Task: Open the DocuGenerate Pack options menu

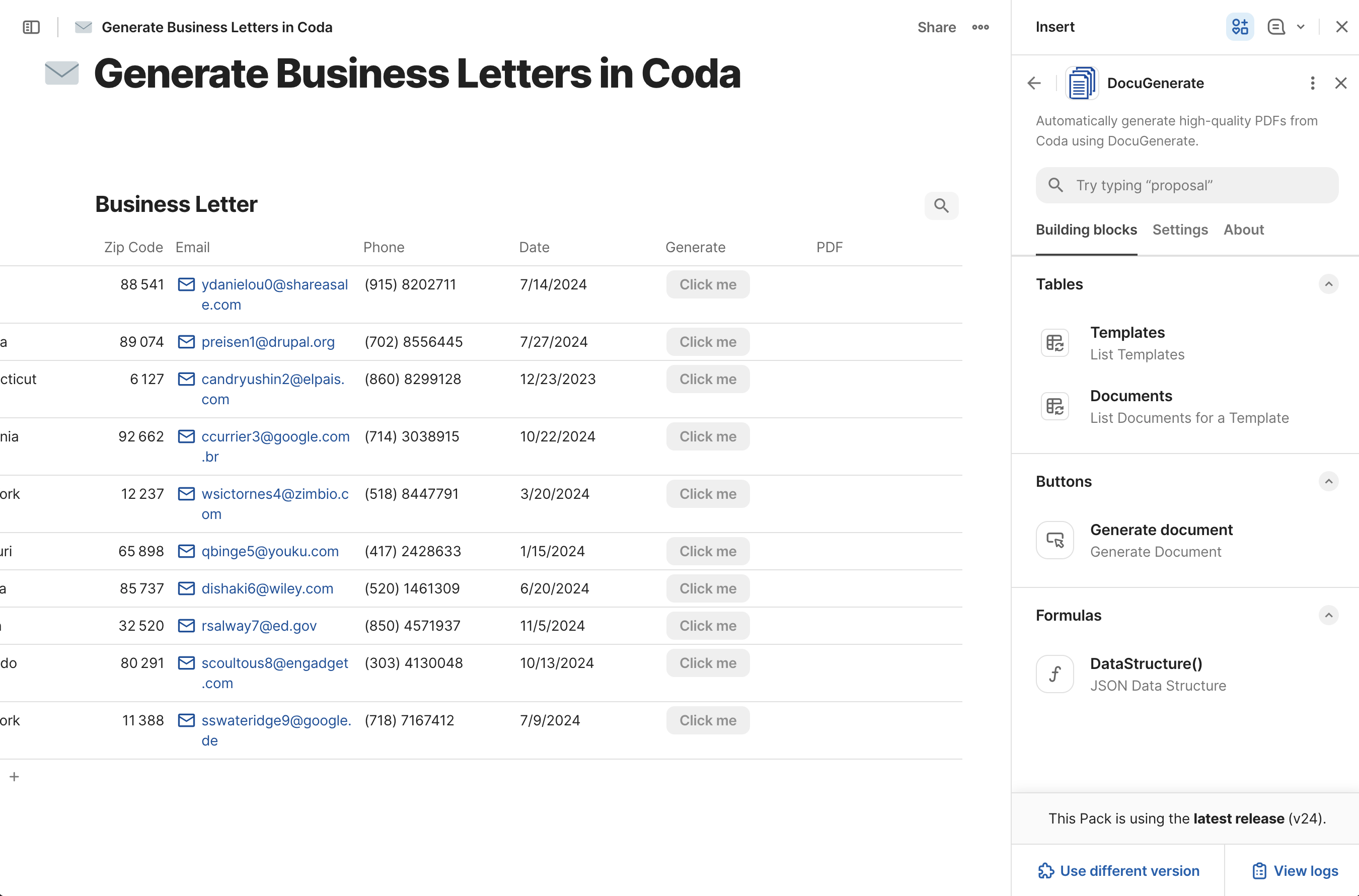Action: tap(1312, 83)
